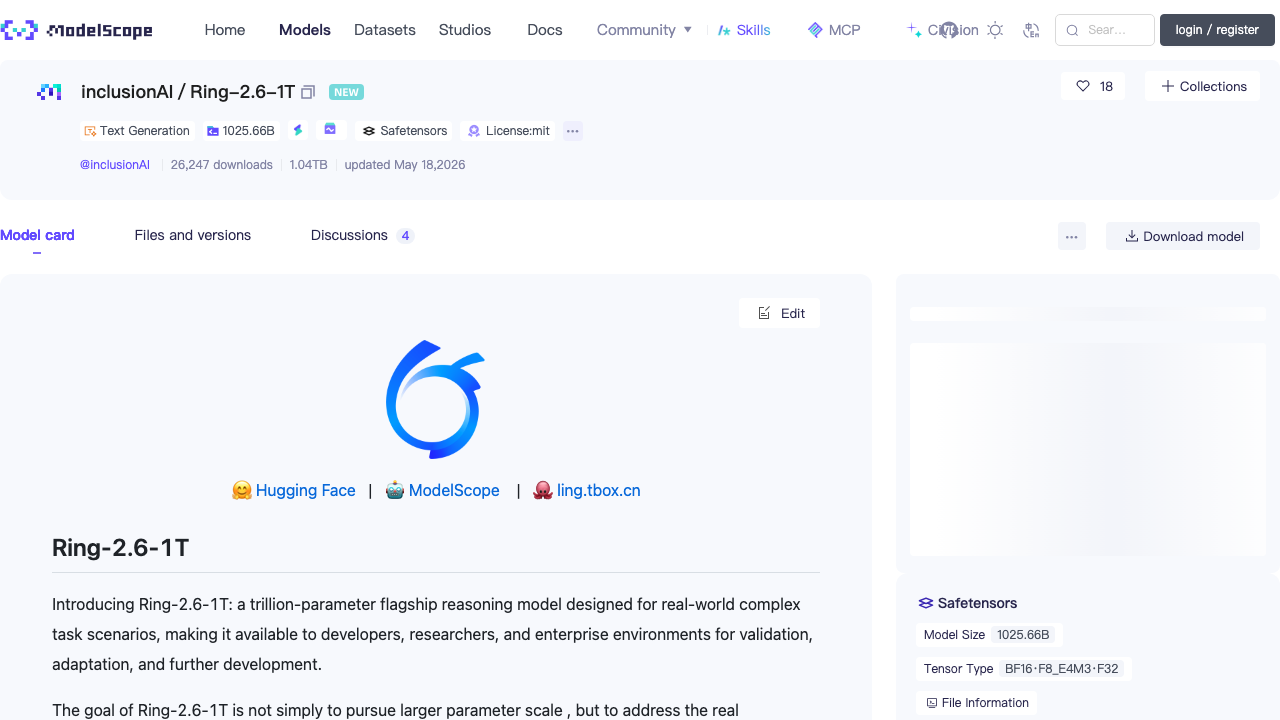
Task: Open the ModelScope home logo
Action: [77, 30]
